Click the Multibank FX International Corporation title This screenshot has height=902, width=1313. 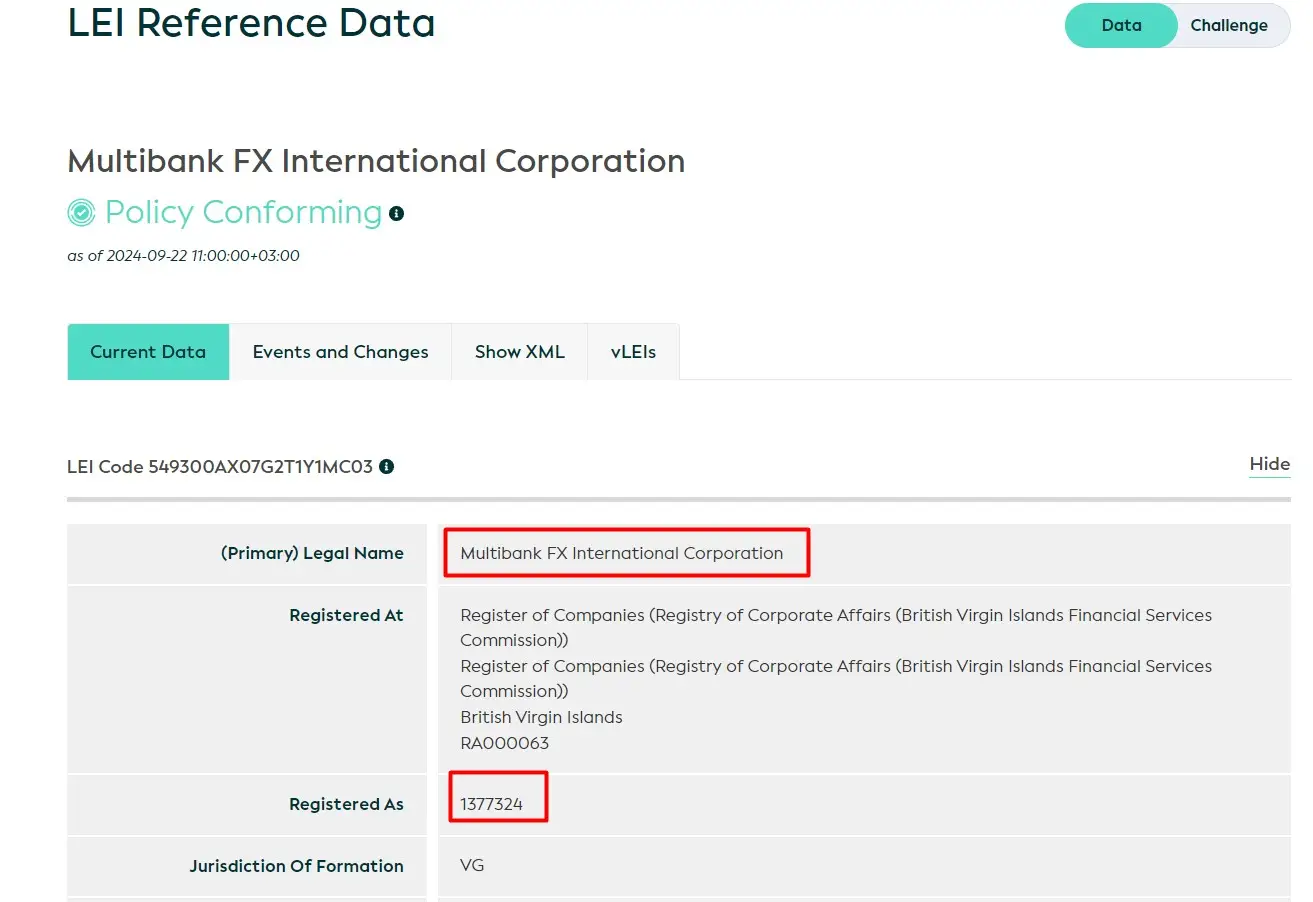pos(376,161)
